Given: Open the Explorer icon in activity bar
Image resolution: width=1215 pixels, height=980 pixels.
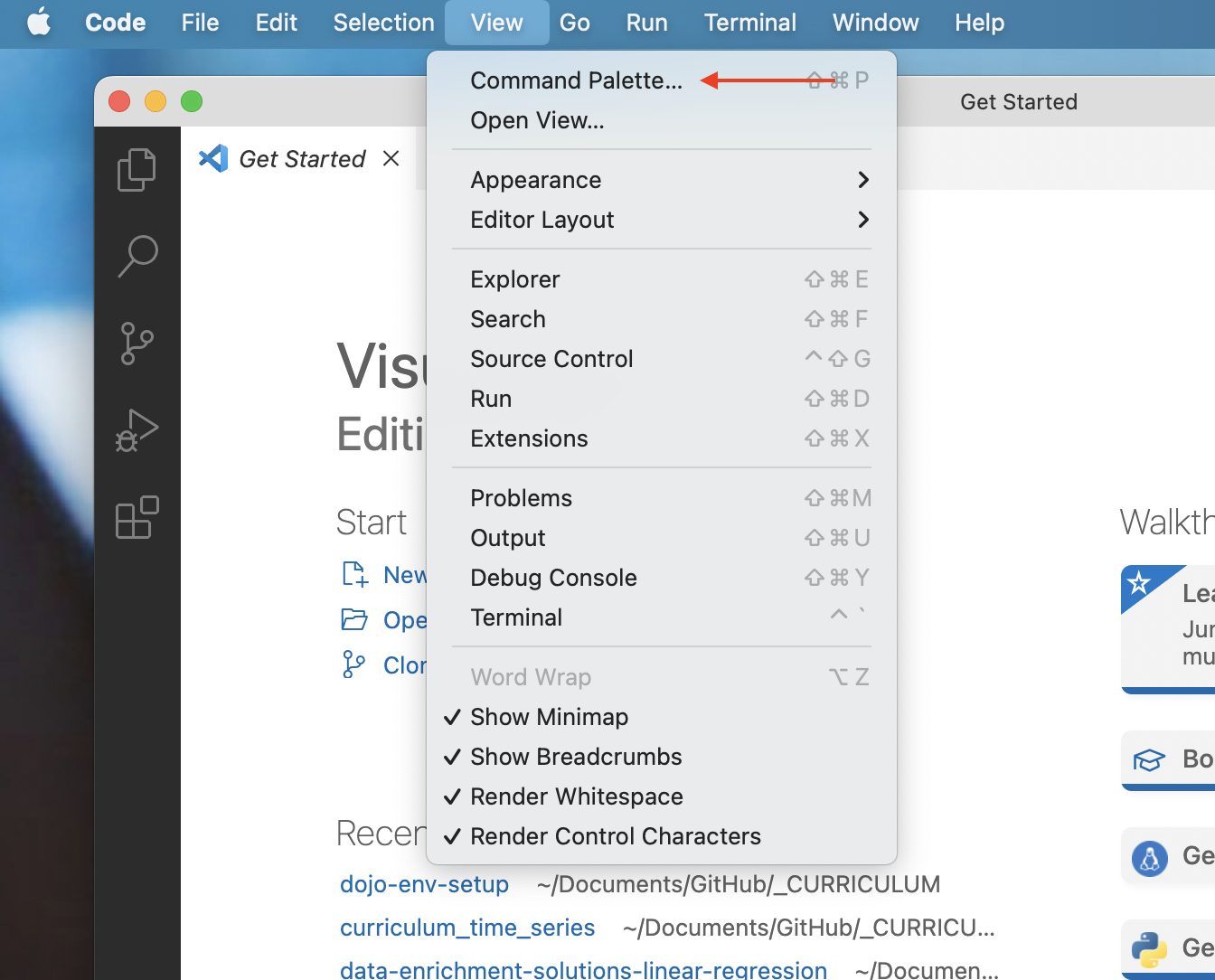Looking at the screenshot, I should tap(137, 169).
